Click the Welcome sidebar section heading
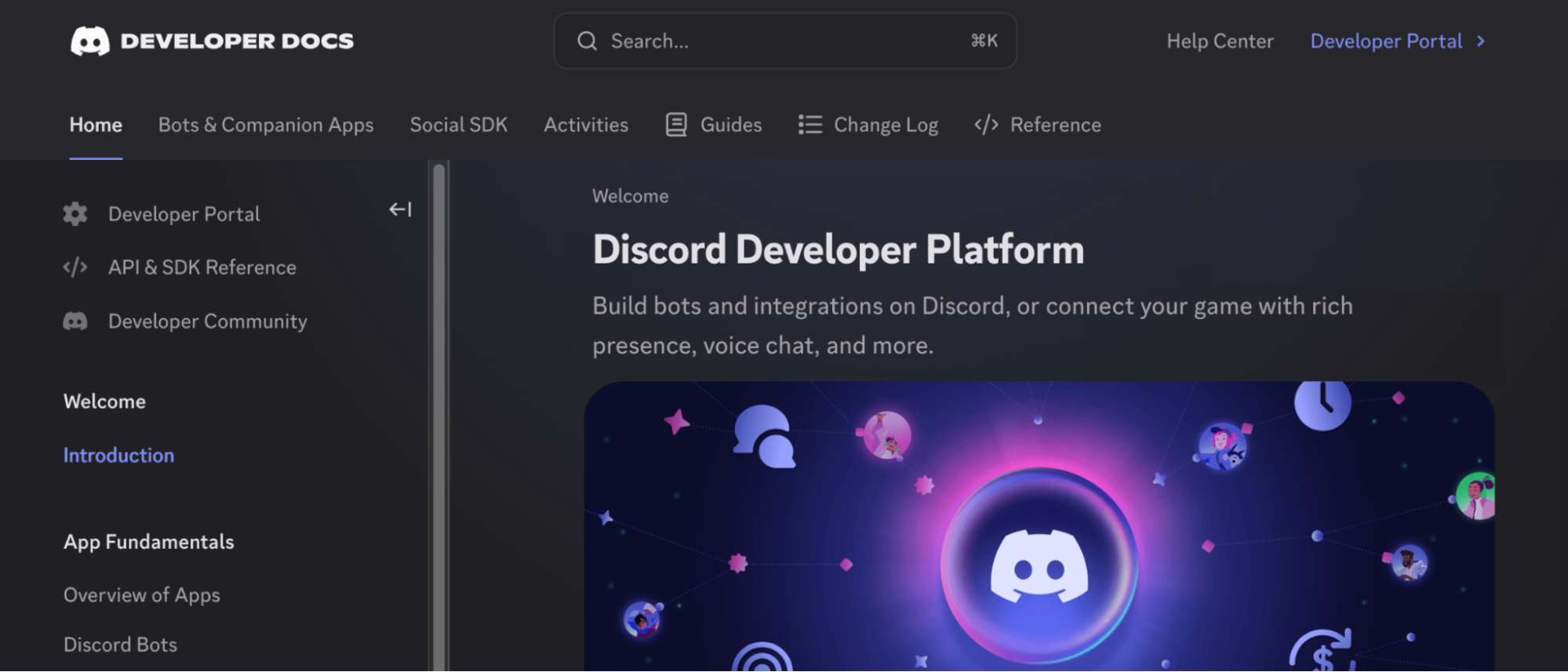Viewport: 1568px width, 672px height. 104,401
